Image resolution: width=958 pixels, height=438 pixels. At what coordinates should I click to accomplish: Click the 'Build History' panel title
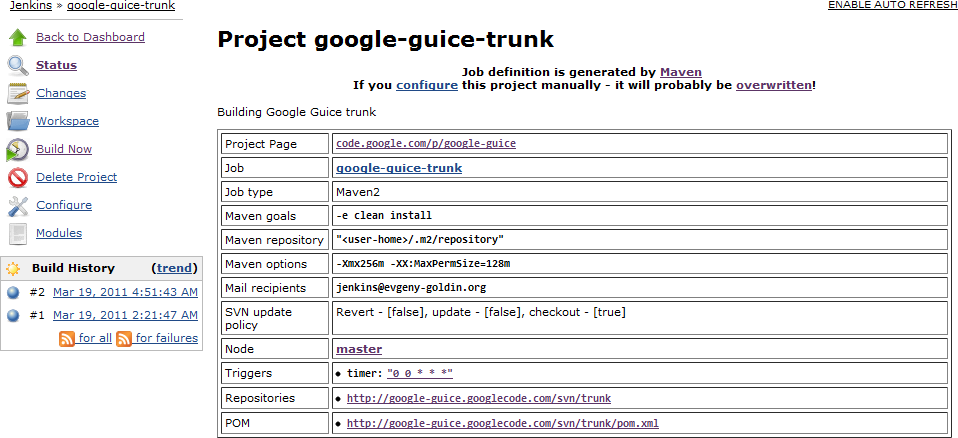(x=73, y=268)
